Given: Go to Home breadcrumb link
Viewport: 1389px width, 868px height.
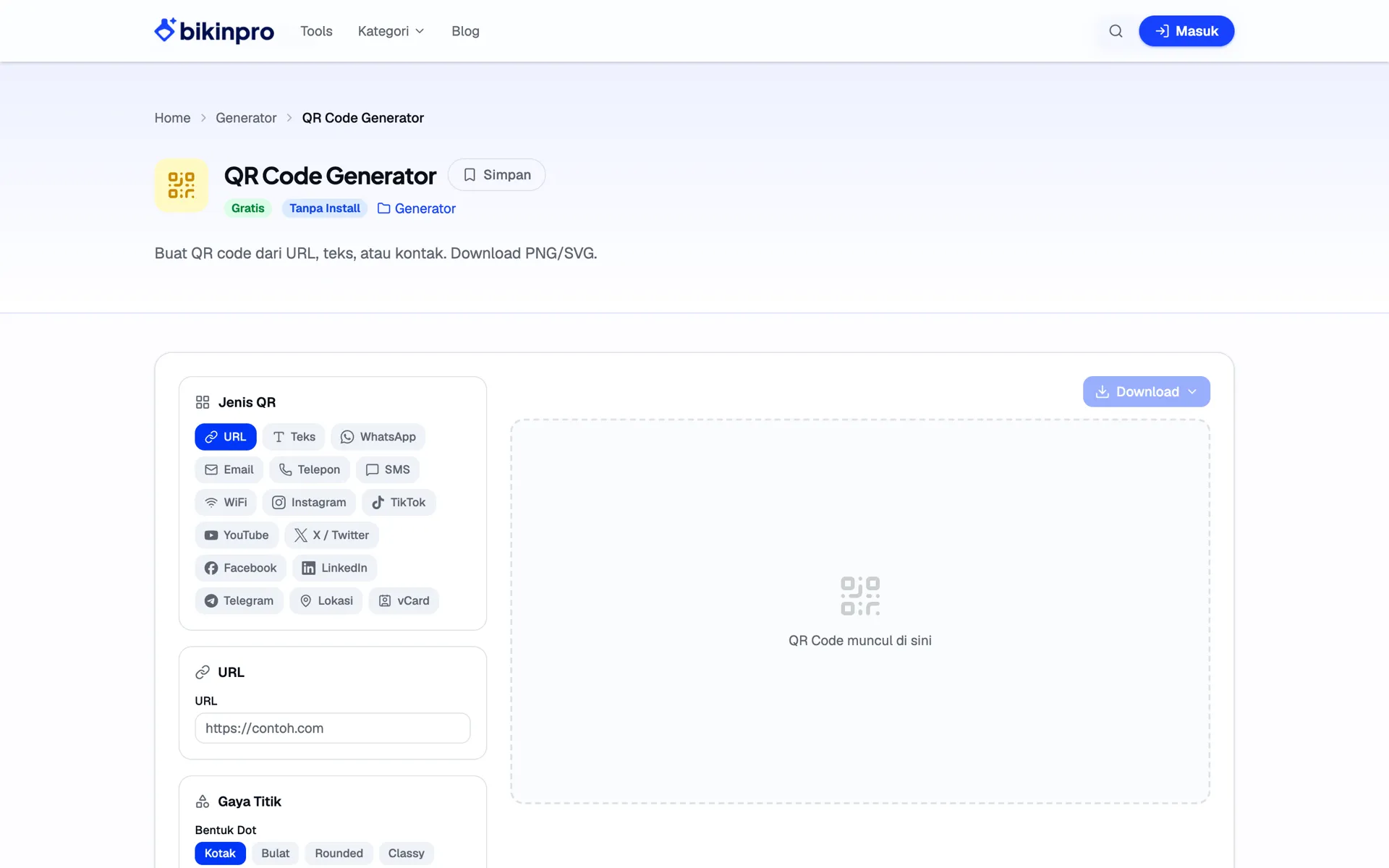Looking at the screenshot, I should (x=172, y=118).
